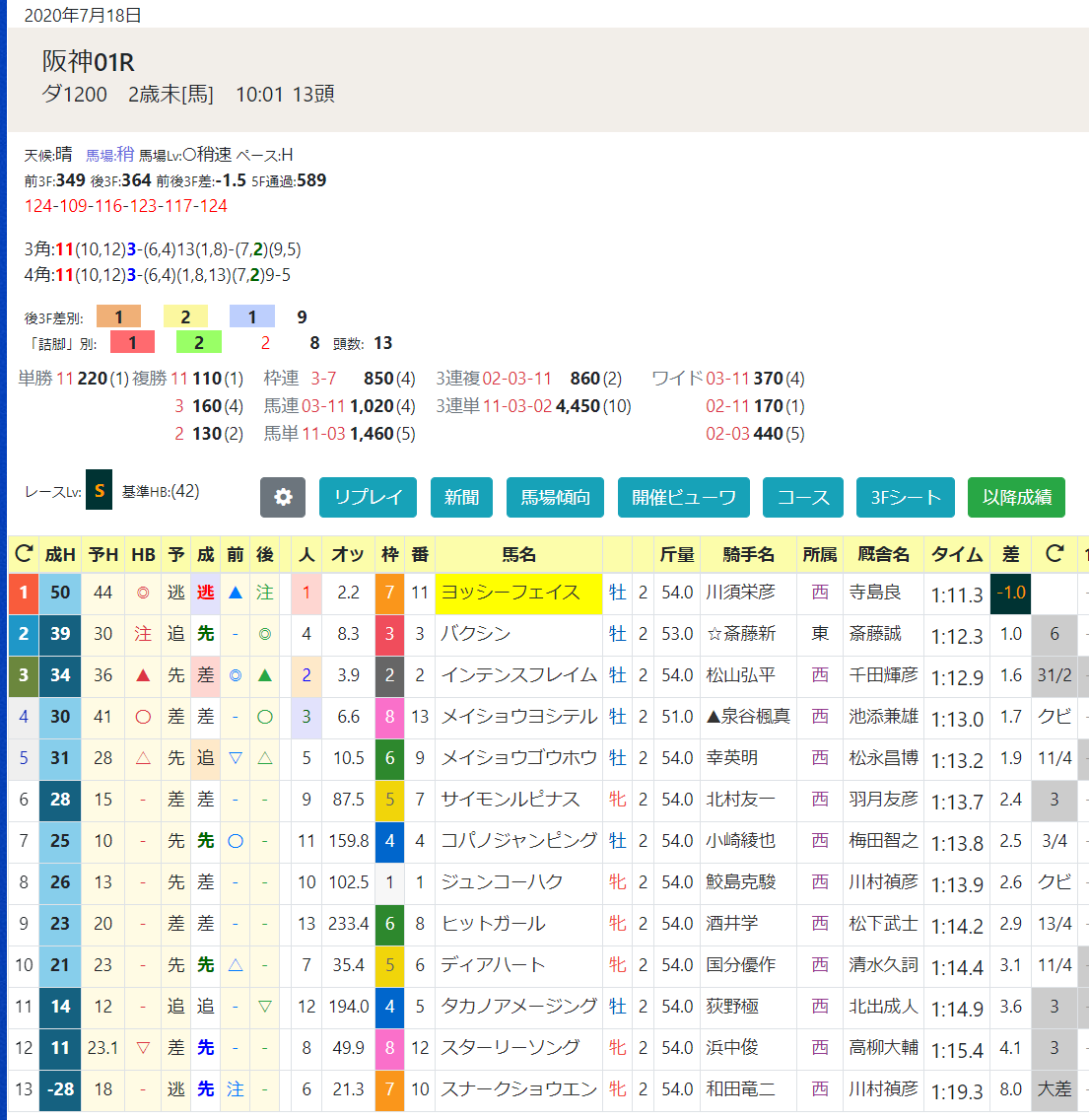The height and width of the screenshot is (1120, 1089).
Task: Select horse スナークショウエン
Action: click(x=518, y=1089)
